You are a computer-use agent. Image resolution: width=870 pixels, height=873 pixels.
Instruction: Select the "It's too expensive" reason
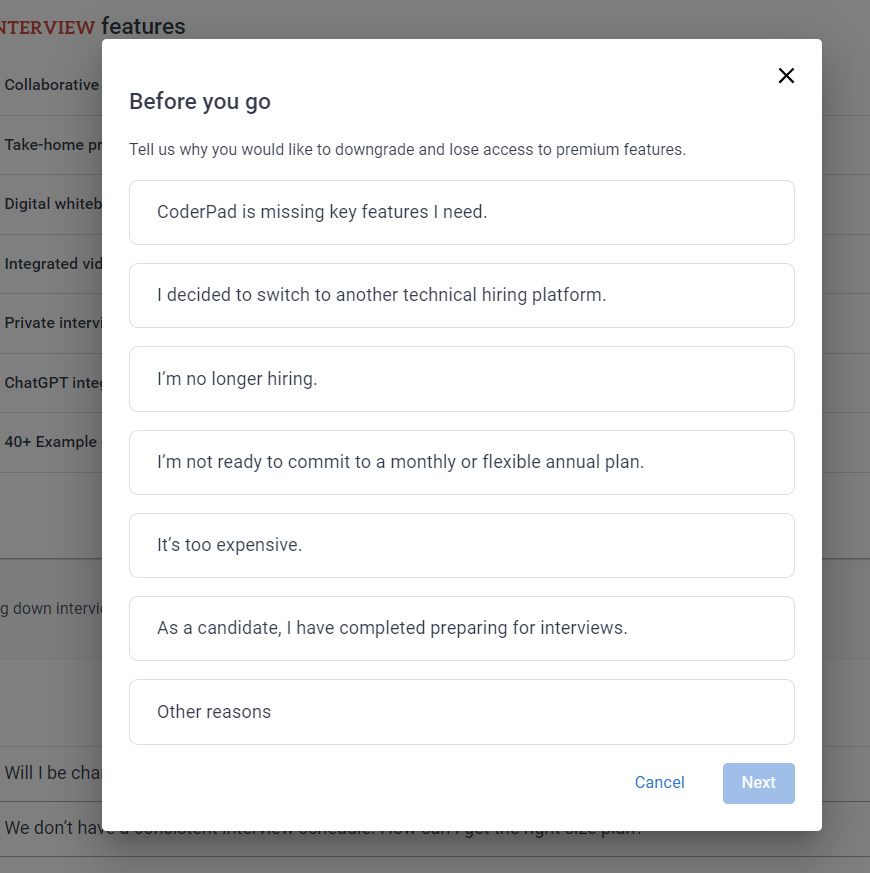(x=461, y=545)
